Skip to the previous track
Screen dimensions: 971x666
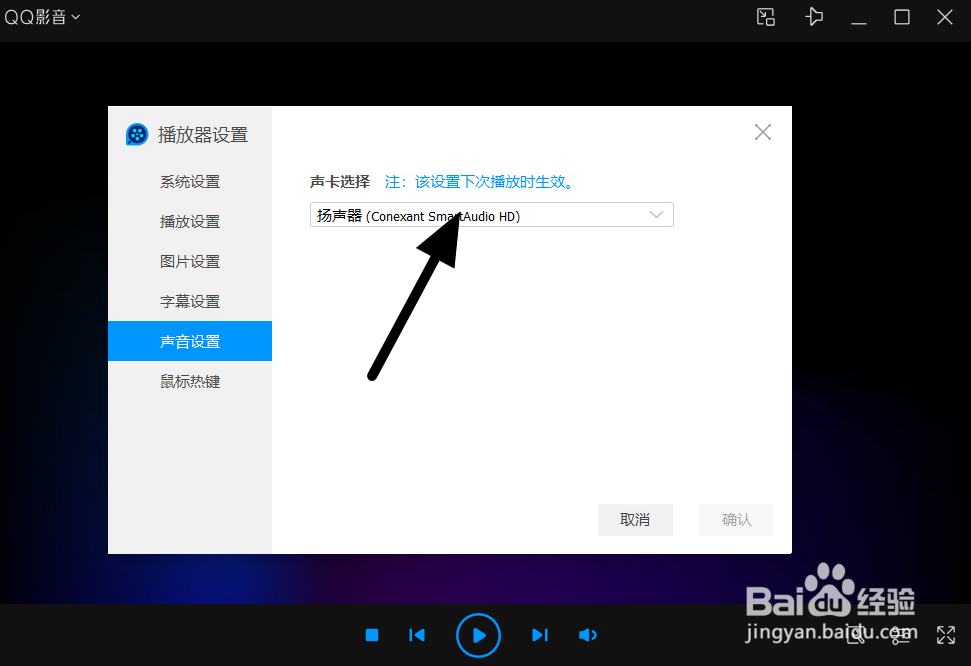point(417,635)
